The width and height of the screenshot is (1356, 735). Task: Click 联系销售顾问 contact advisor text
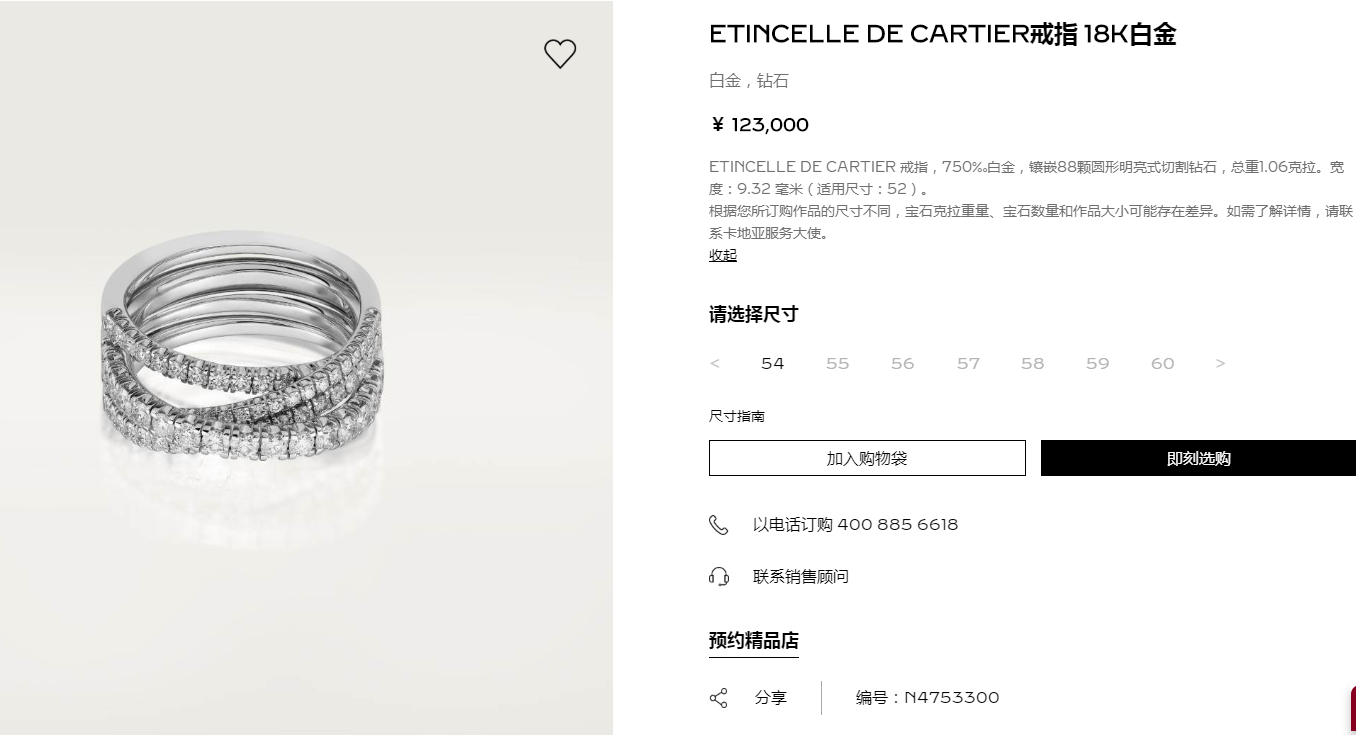click(801, 577)
